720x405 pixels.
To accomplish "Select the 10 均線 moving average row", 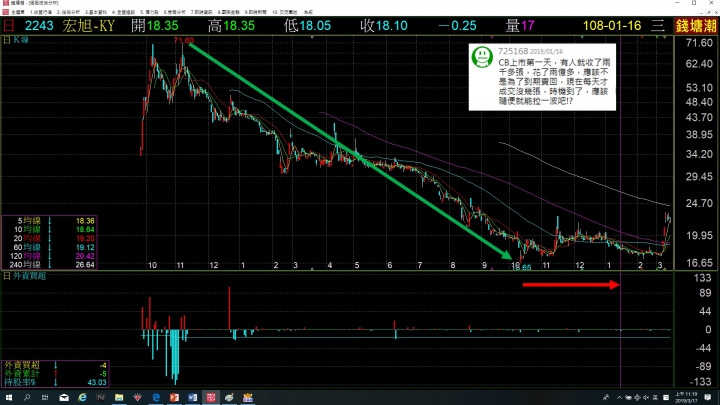I will pos(49,230).
